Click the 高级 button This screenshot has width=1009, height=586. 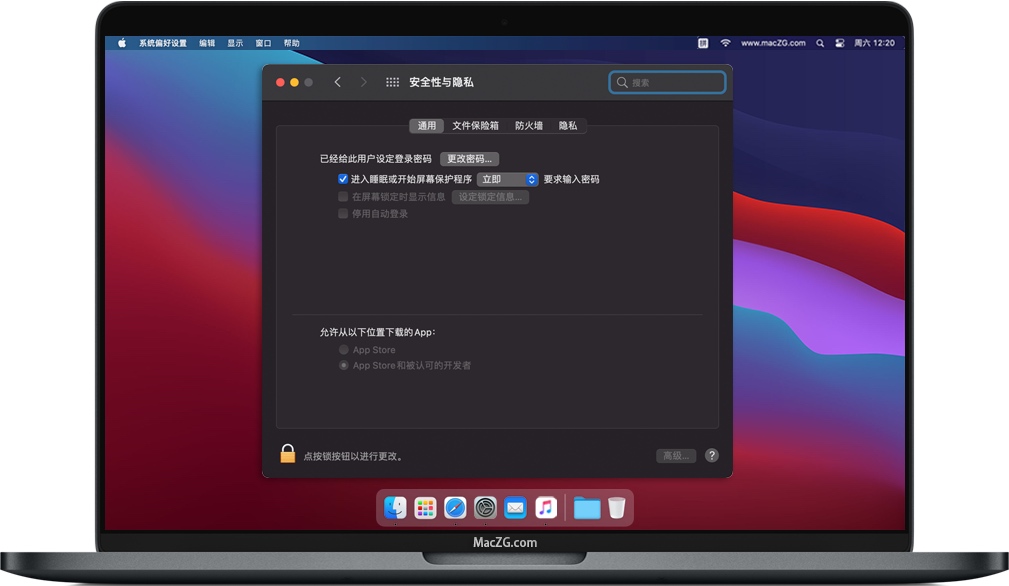(x=675, y=455)
